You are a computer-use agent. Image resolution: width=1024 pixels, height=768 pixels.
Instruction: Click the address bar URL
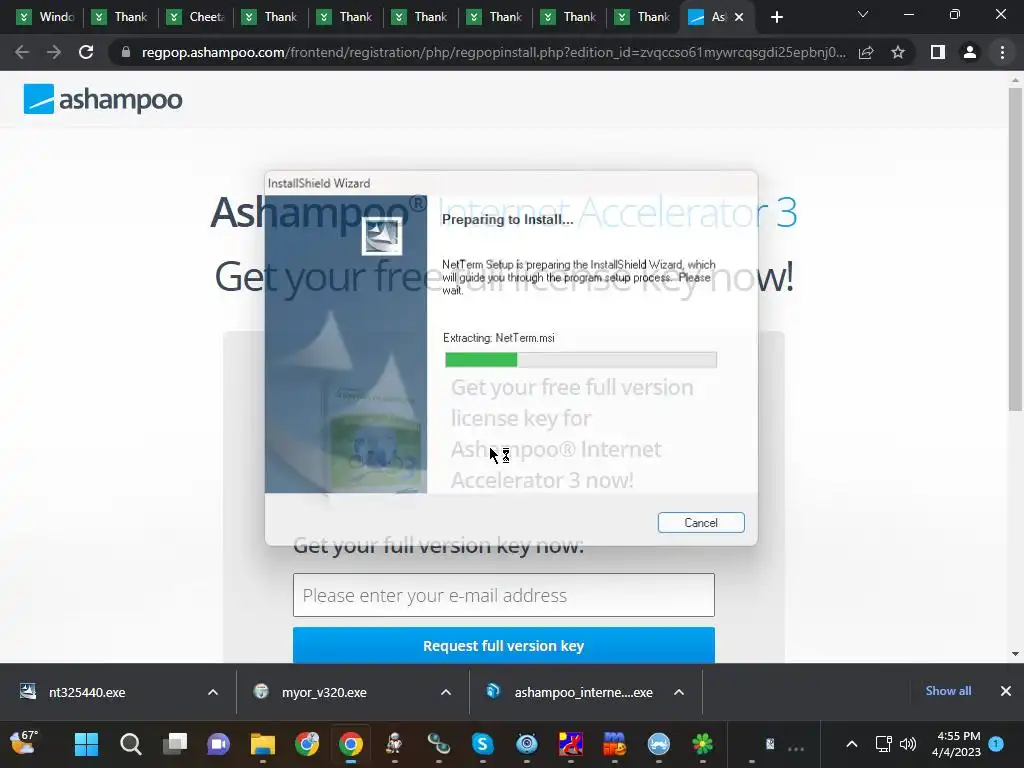493,52
